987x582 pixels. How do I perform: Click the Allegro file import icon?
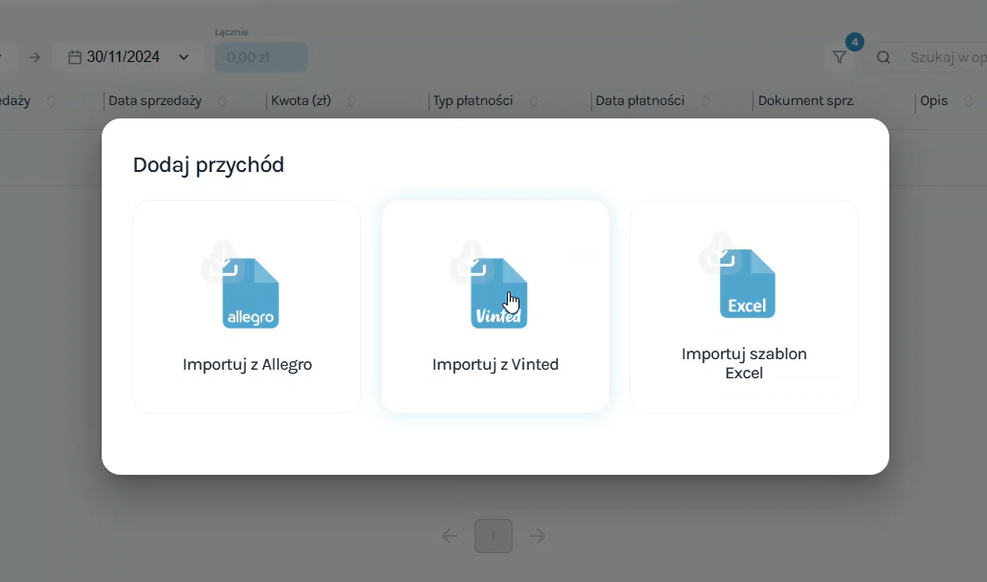coord(249,292)
